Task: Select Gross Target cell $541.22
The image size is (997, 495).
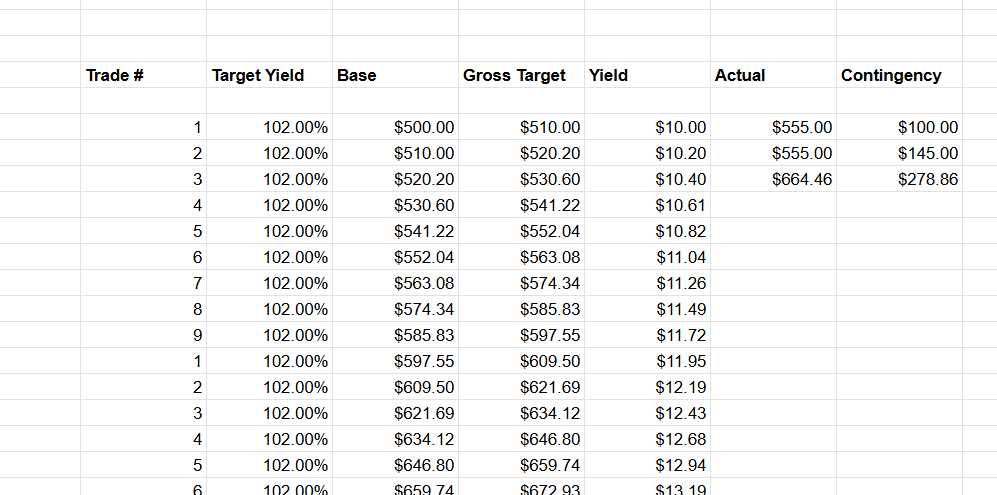Action: click(x=521, y=206)
